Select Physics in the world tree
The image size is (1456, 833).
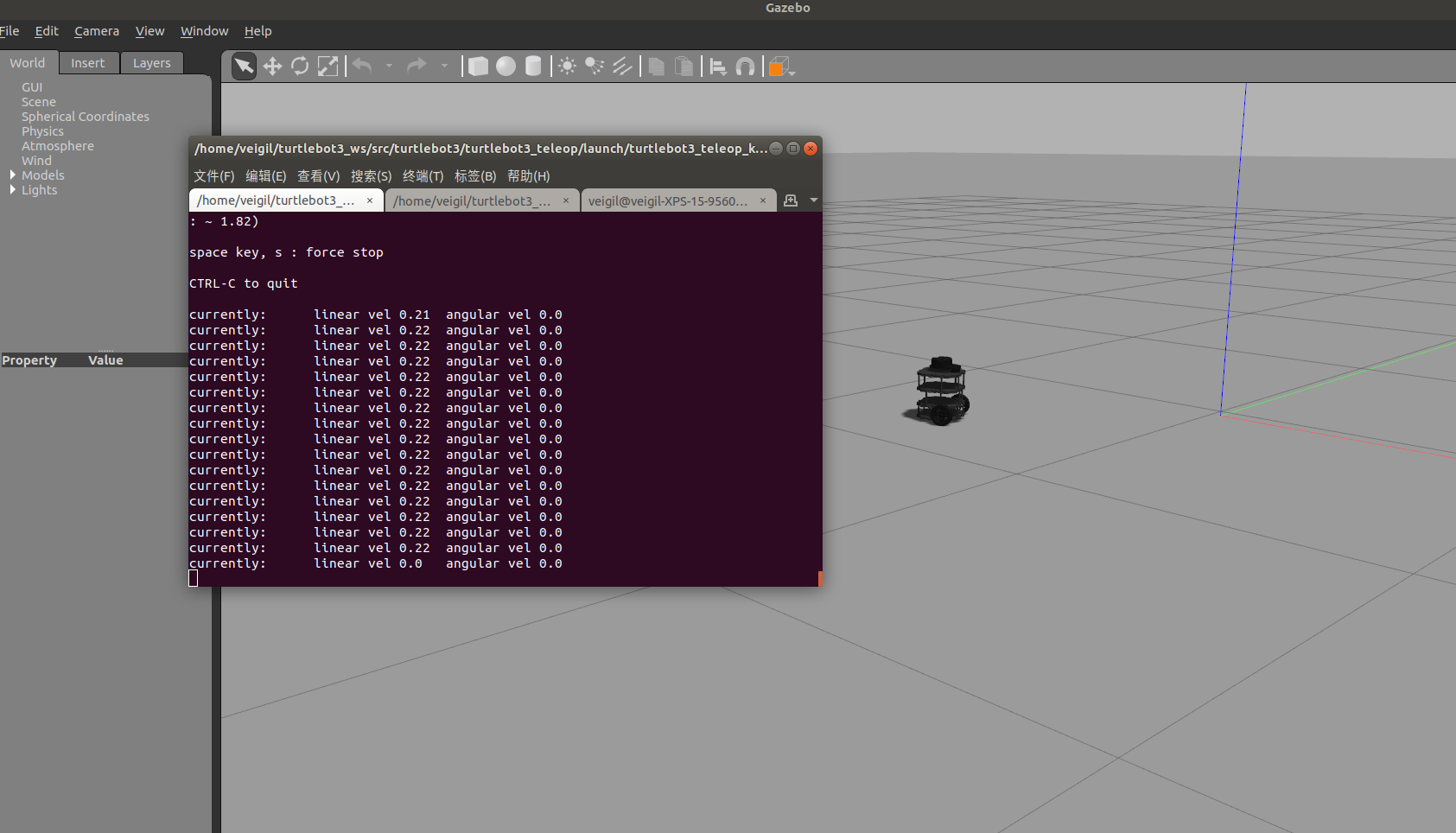tap(42, 131)
